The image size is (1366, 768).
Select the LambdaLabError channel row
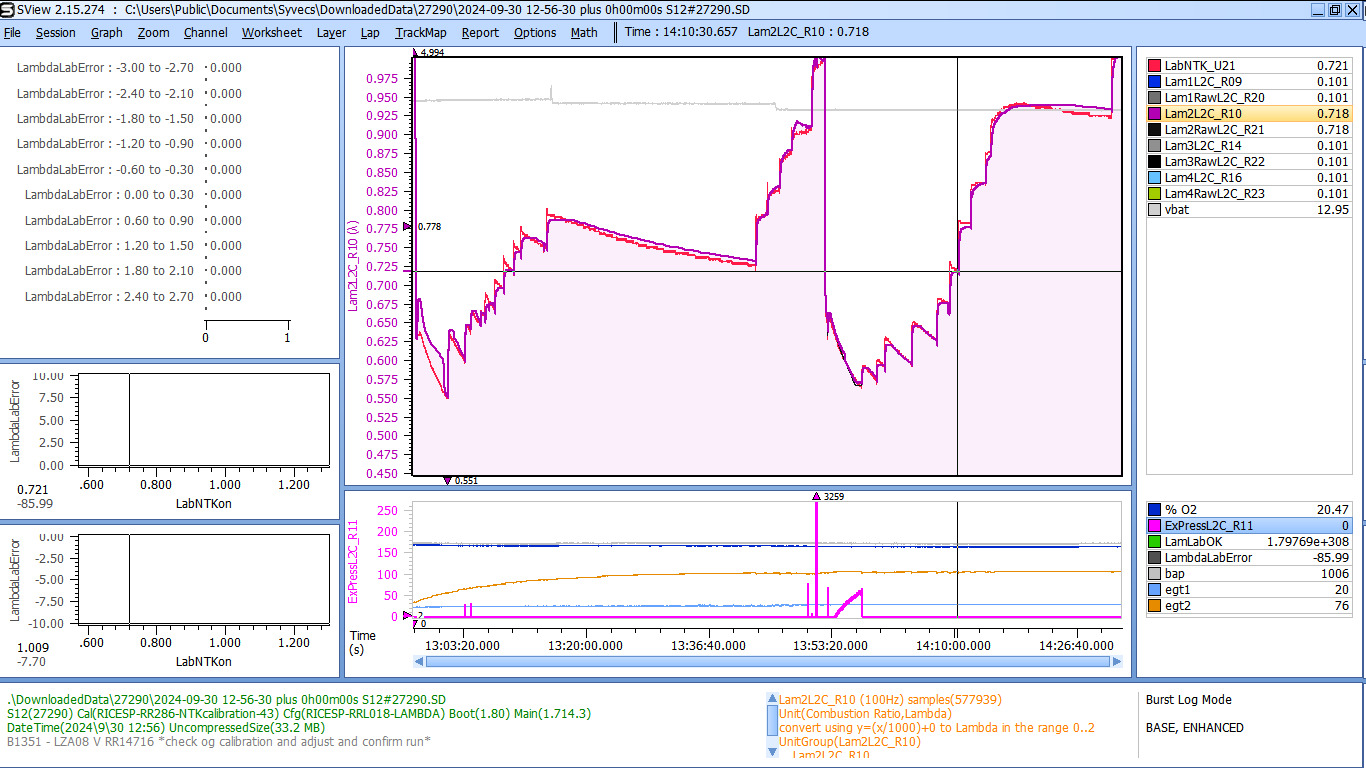pyautogui.click(x=1250, y=558)
